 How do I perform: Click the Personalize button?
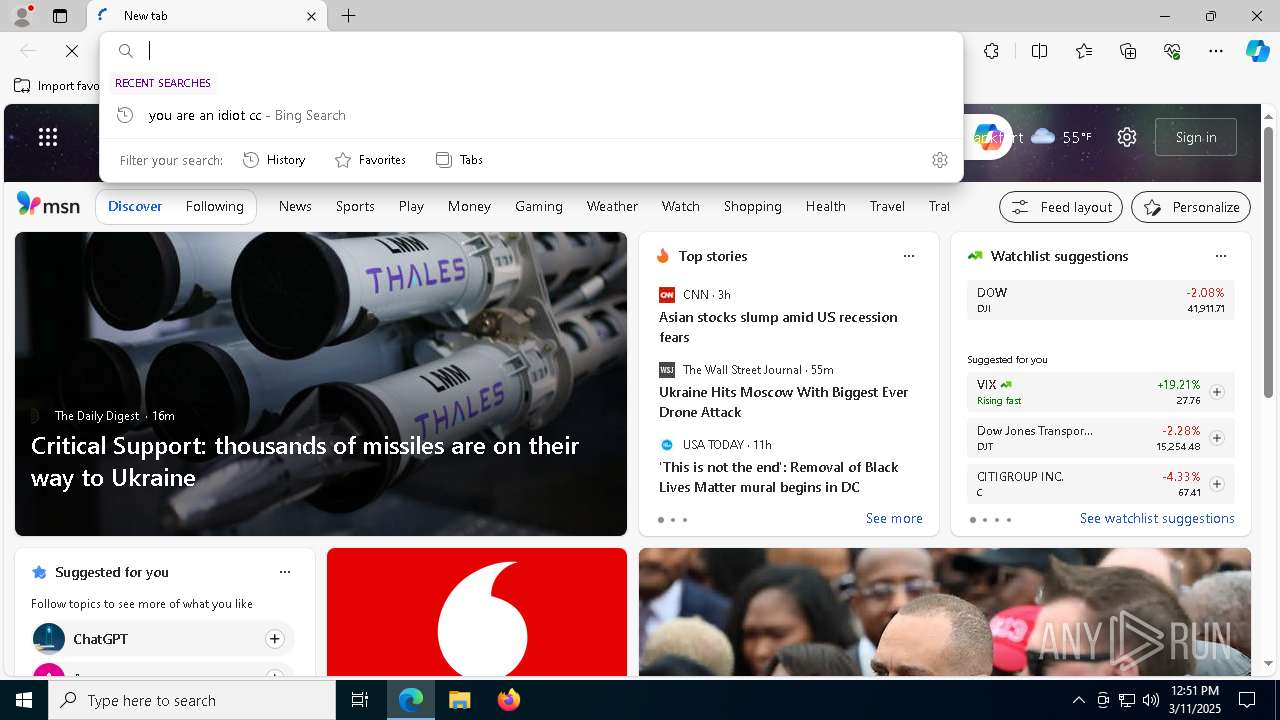tap(1191, 207)
